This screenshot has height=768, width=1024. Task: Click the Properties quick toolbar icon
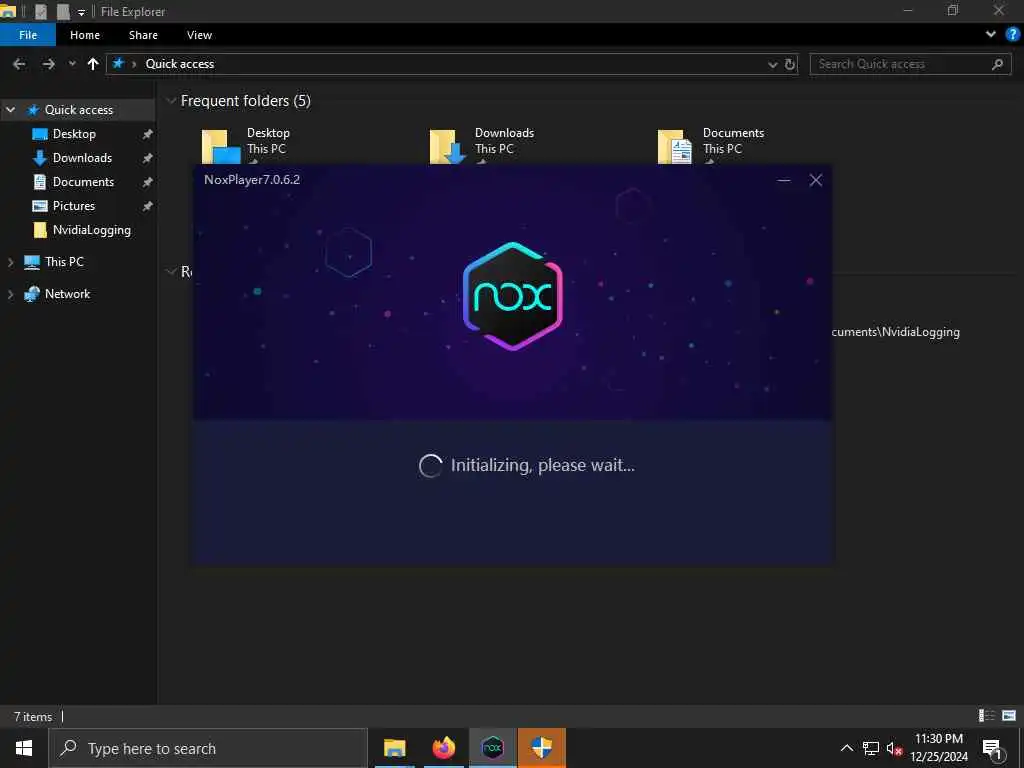pyautogui.click(x=40, y=11)
